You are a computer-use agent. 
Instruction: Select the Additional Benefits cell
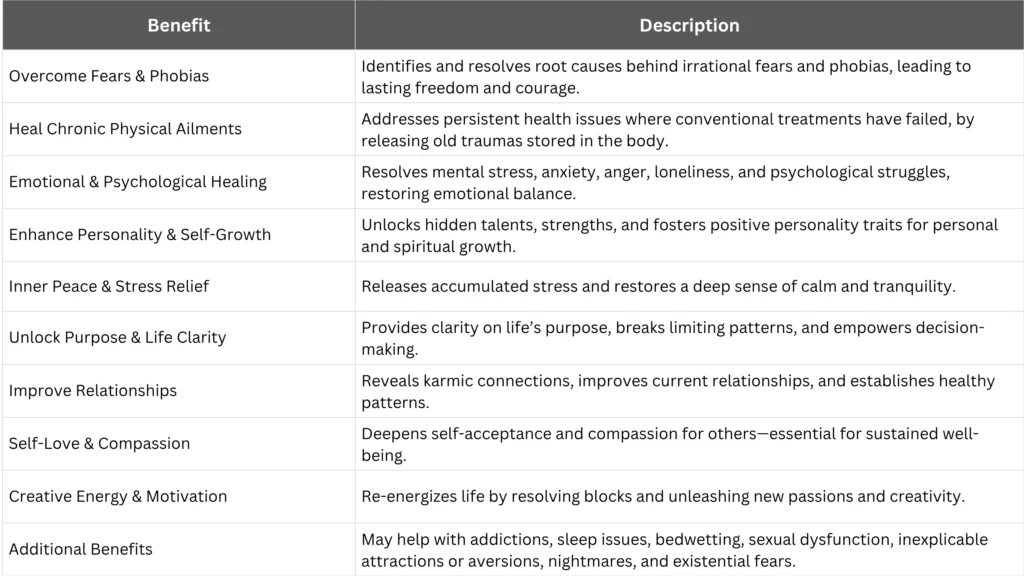coord(81,549)
